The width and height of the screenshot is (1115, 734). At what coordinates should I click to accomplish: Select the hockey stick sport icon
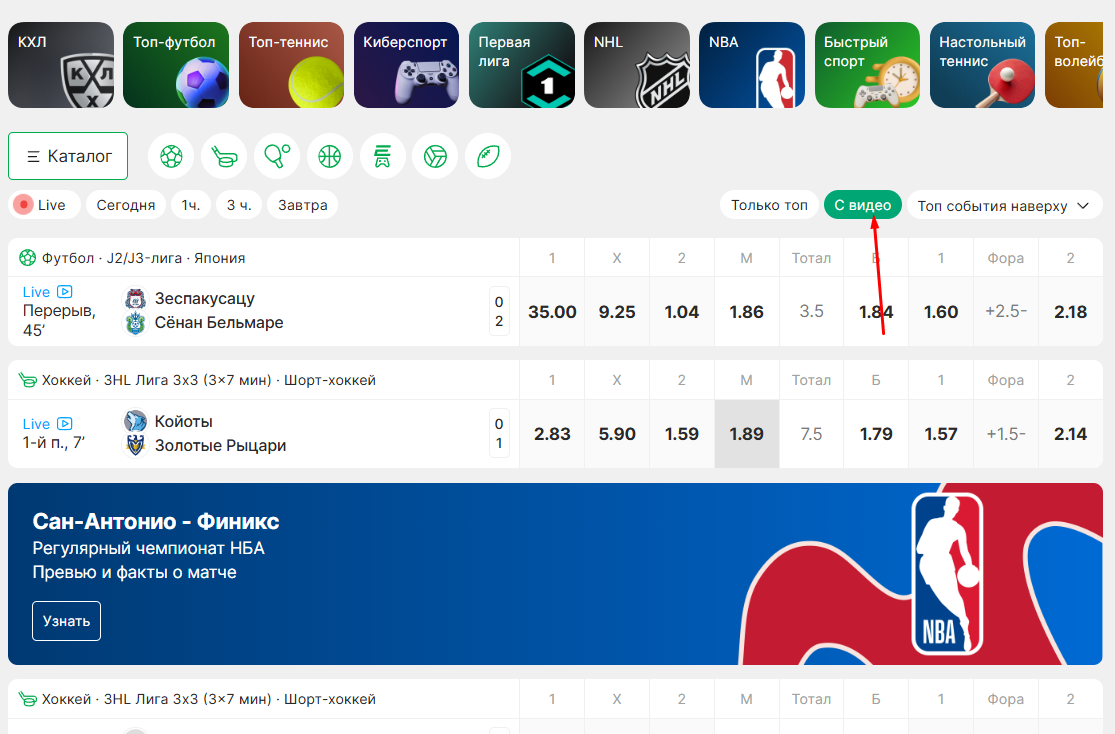coord(224,157)
